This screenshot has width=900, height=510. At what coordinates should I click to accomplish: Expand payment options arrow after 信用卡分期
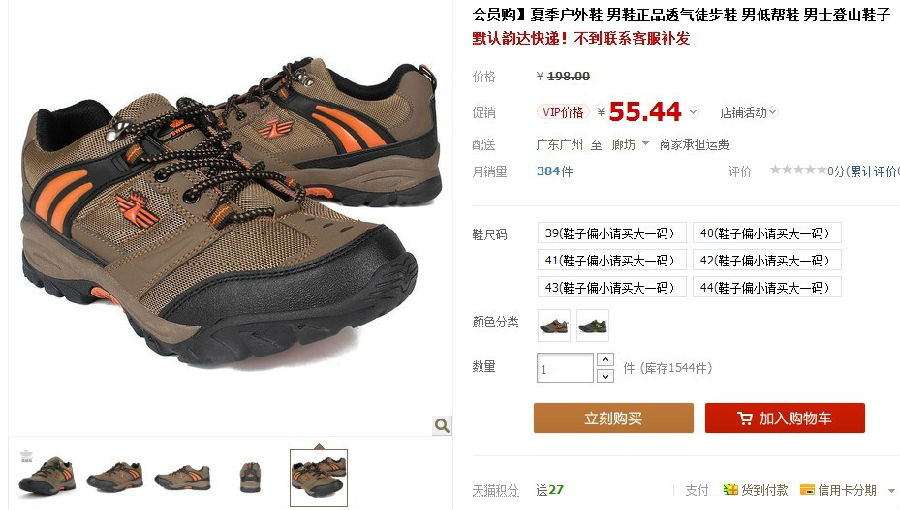891,491
